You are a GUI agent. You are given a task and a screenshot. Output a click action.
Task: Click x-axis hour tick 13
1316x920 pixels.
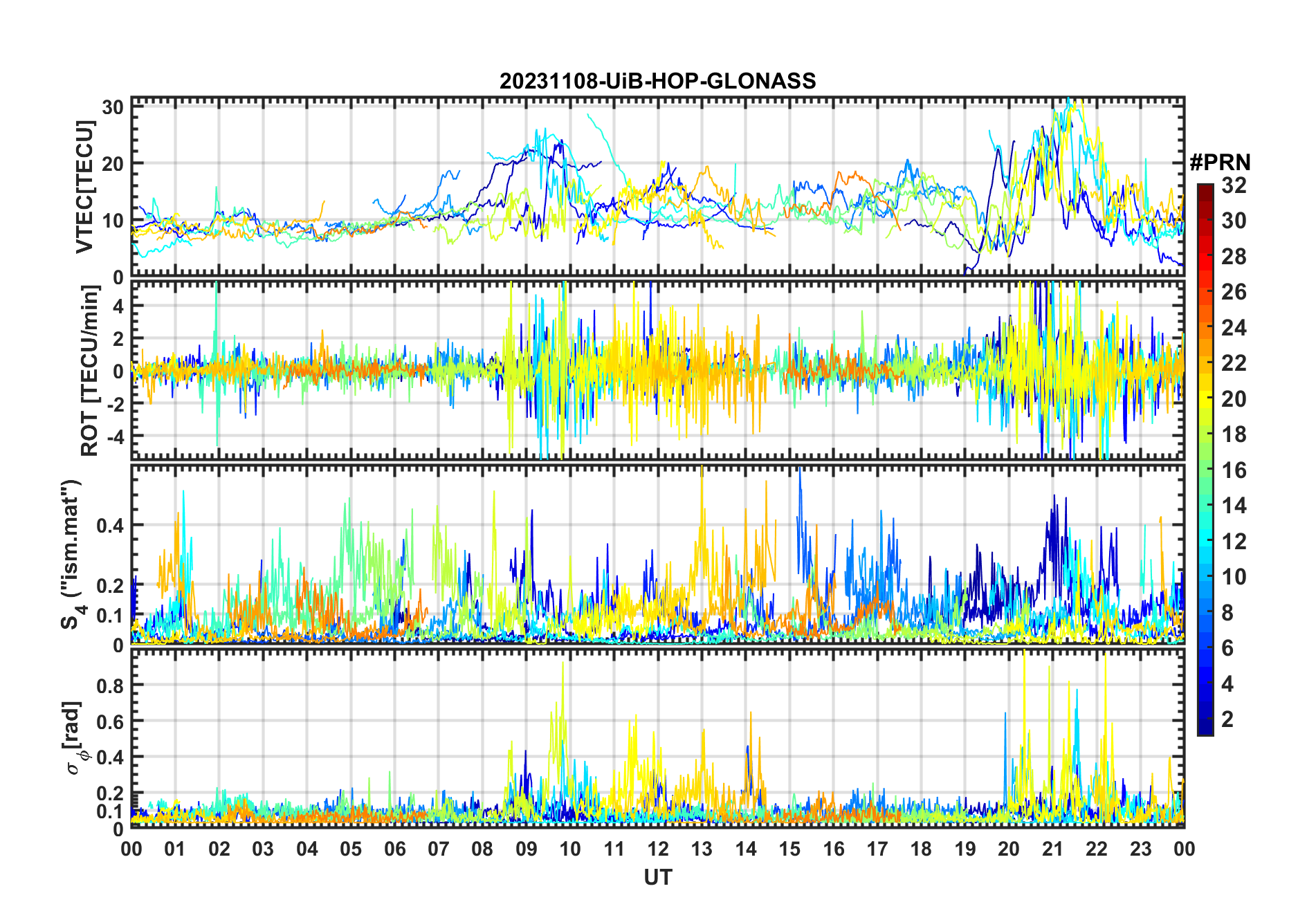pos(702,849)
